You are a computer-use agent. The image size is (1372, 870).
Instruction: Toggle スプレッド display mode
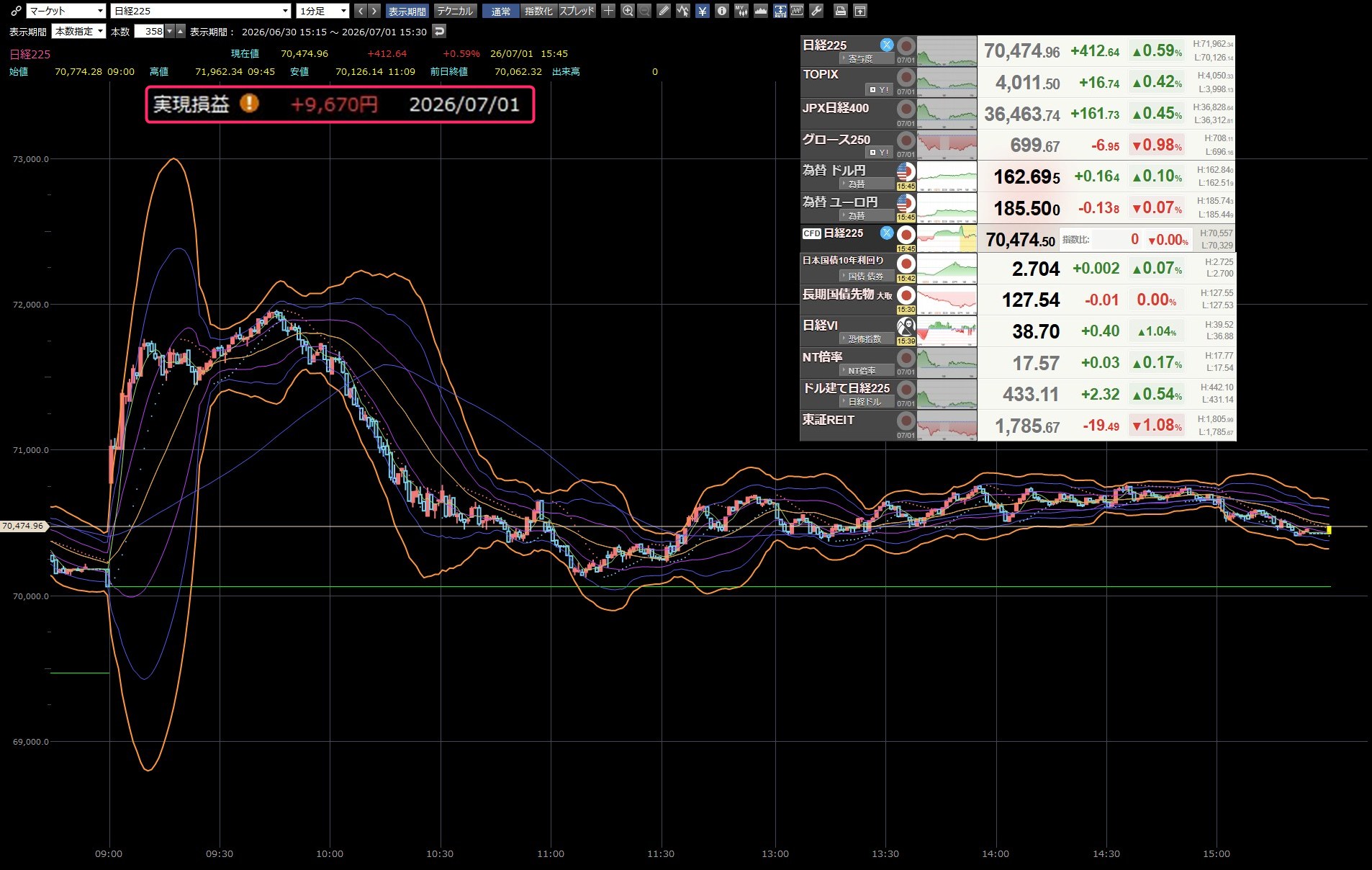click(577, 11)
